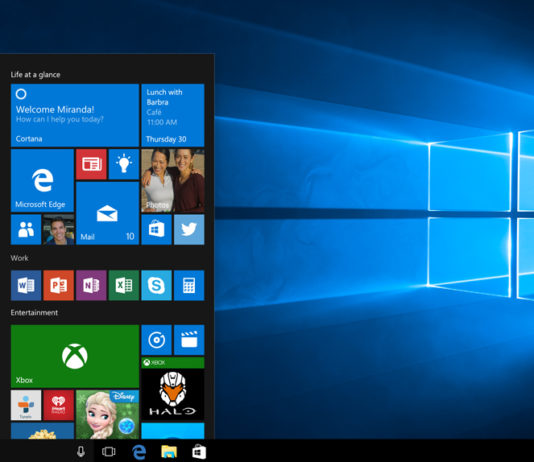Viewport: 534px width, 462px height.
Task: Launch Edge from the taskbar
Action: pos(139,452)
